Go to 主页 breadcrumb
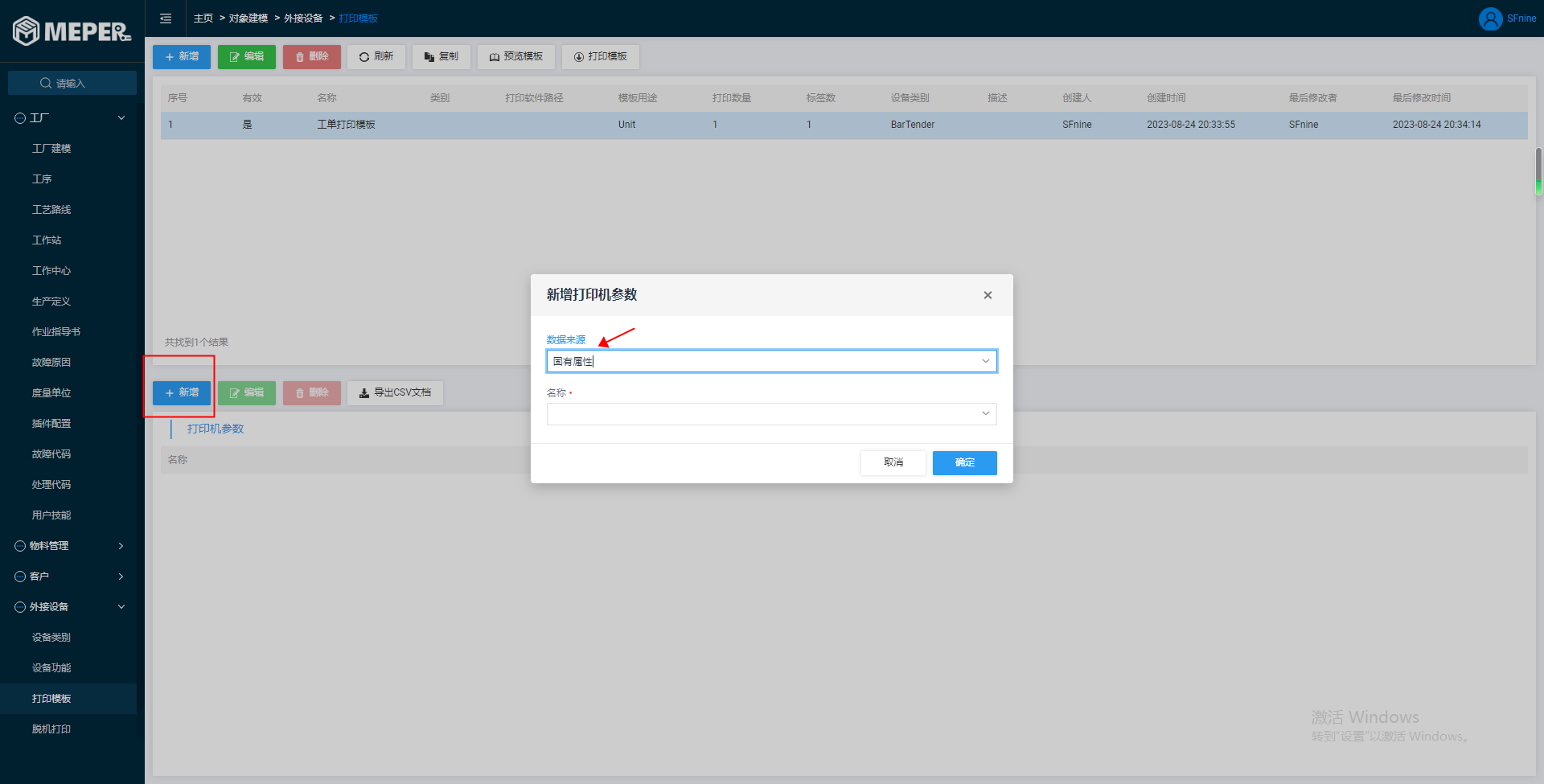This screenshot has width=1544, height=784. pyautogui.click(x=203, y=18)
